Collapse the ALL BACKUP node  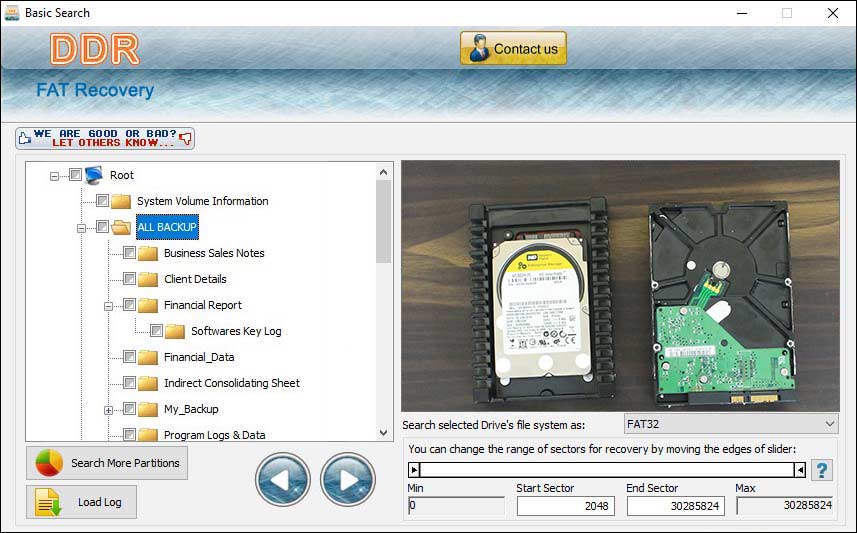coord(81,228)
